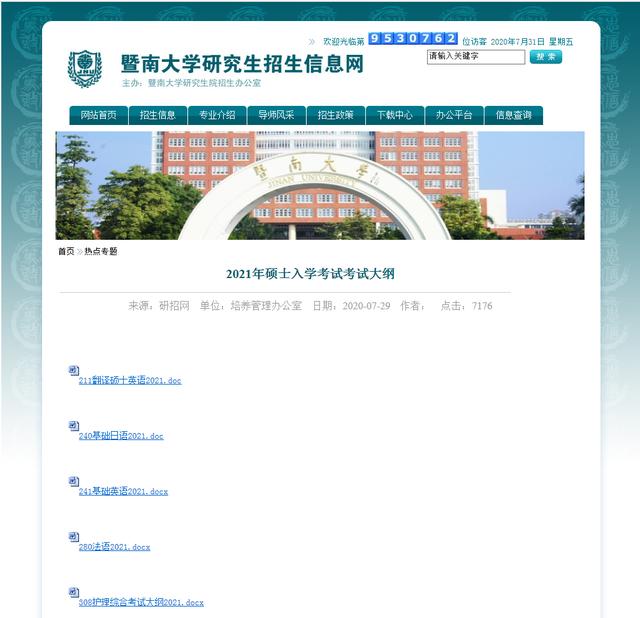
Task: Open the 导师风采 menu tab
Action: pyautogui.click(x=276, y=115)
